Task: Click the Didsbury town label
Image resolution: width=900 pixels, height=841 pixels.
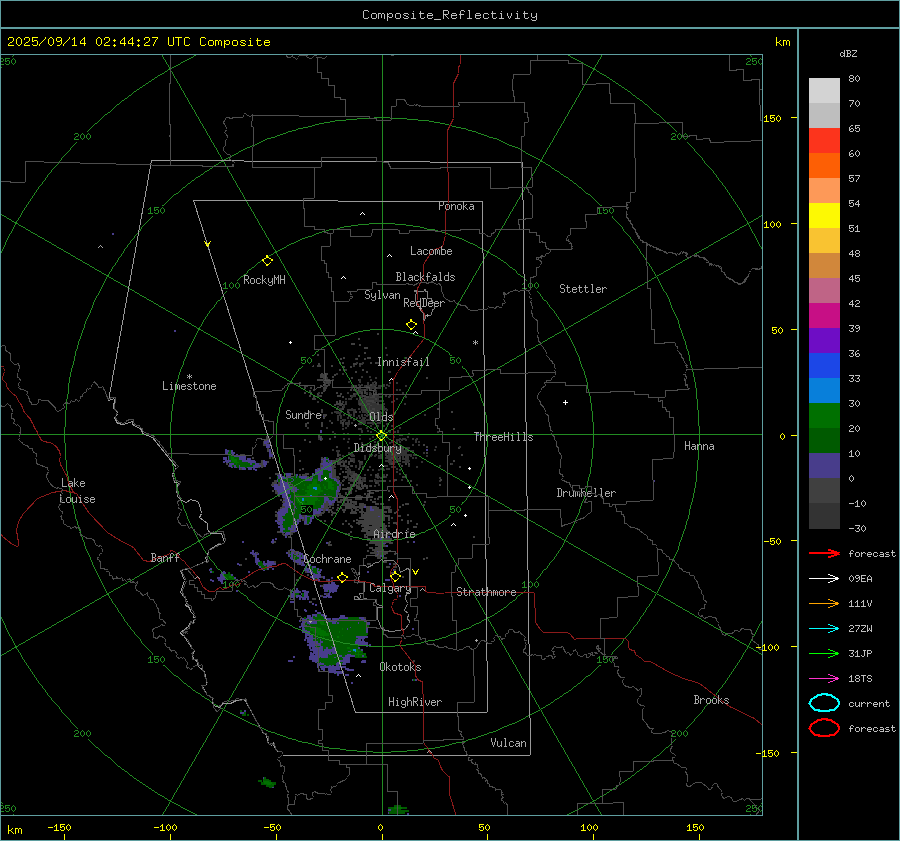Action: click(377, 448)
